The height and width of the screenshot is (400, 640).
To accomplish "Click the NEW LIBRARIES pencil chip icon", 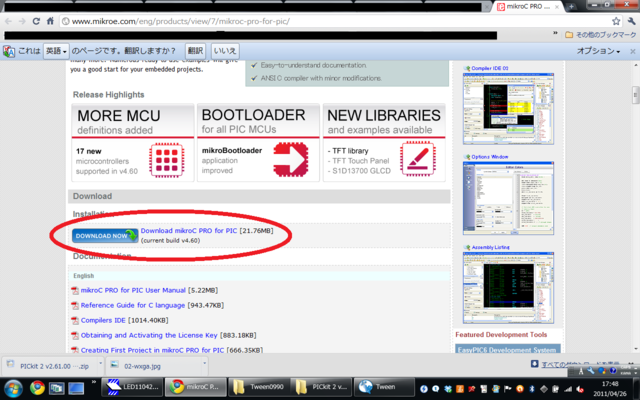I will [418, 159].
